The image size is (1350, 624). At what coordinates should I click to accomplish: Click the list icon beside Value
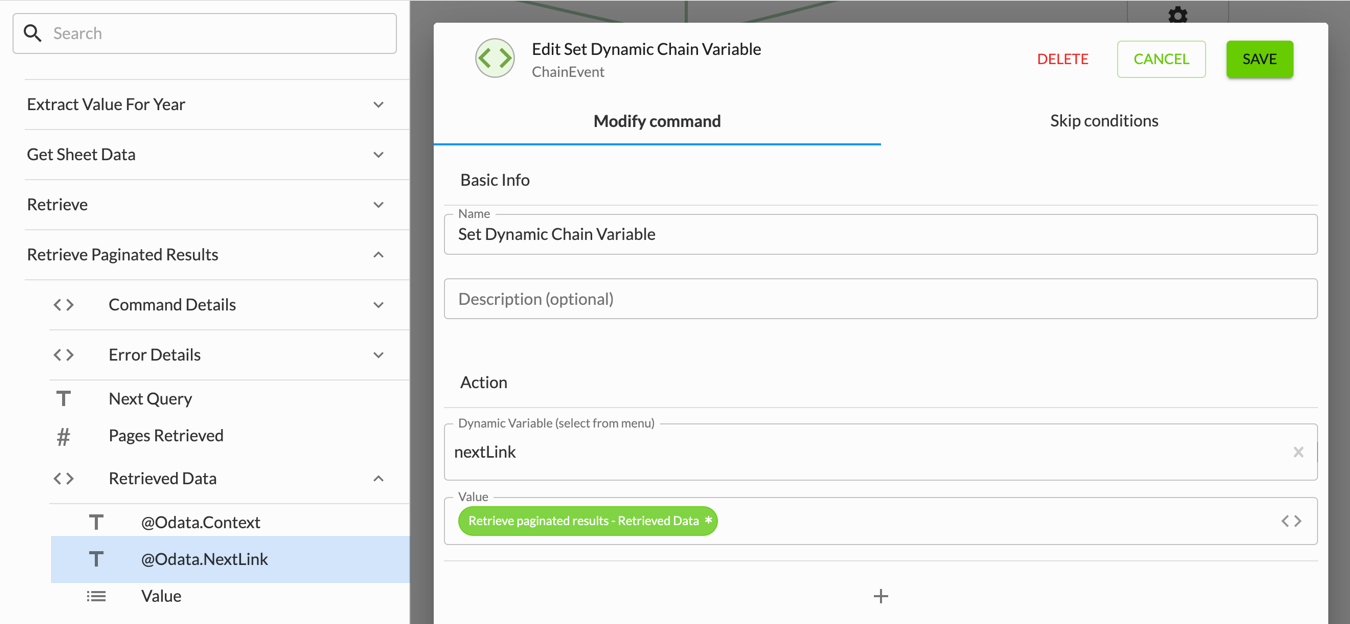[x=96, y=596]
